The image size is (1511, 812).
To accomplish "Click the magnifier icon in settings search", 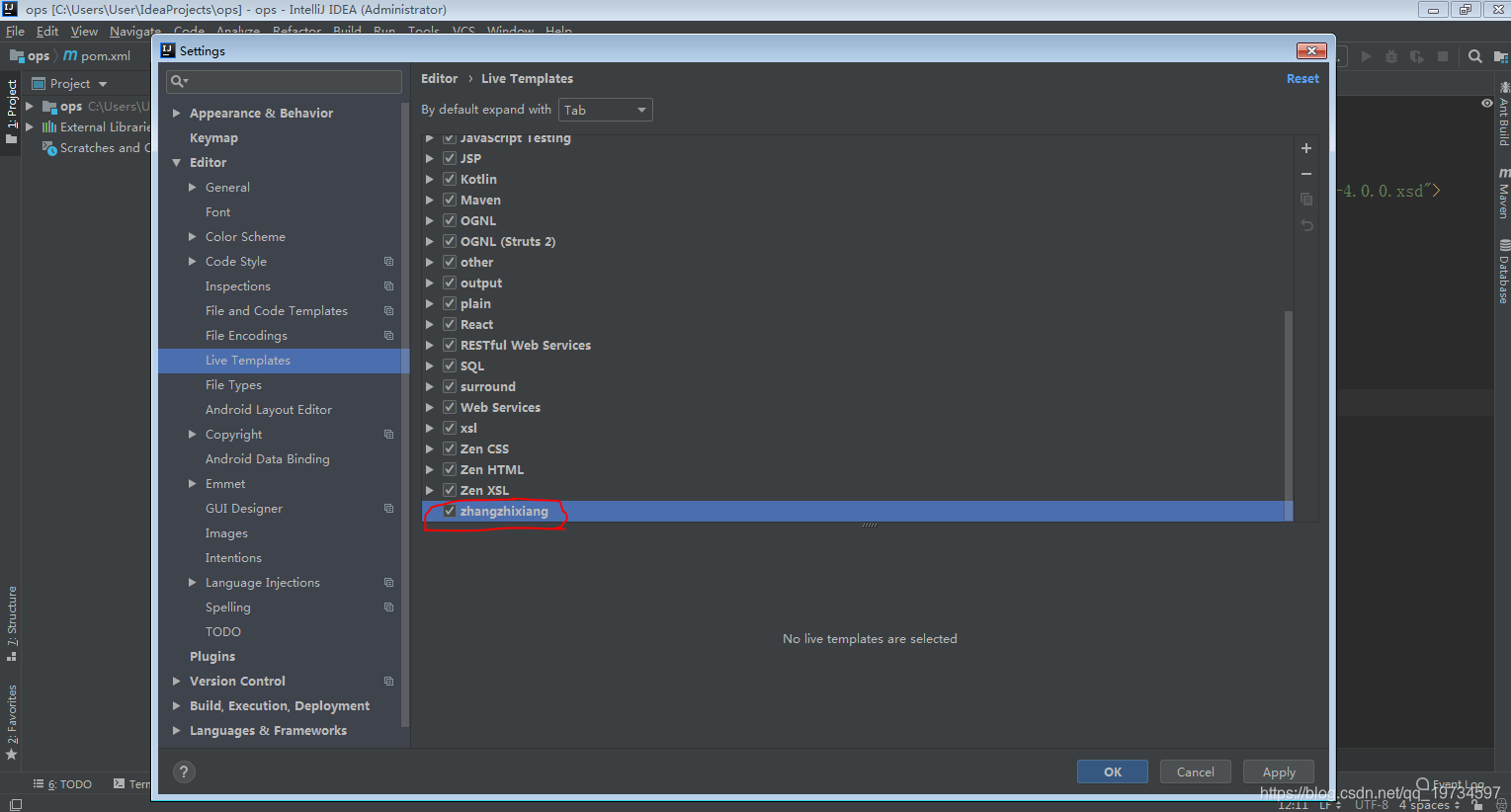I will 177,82.
